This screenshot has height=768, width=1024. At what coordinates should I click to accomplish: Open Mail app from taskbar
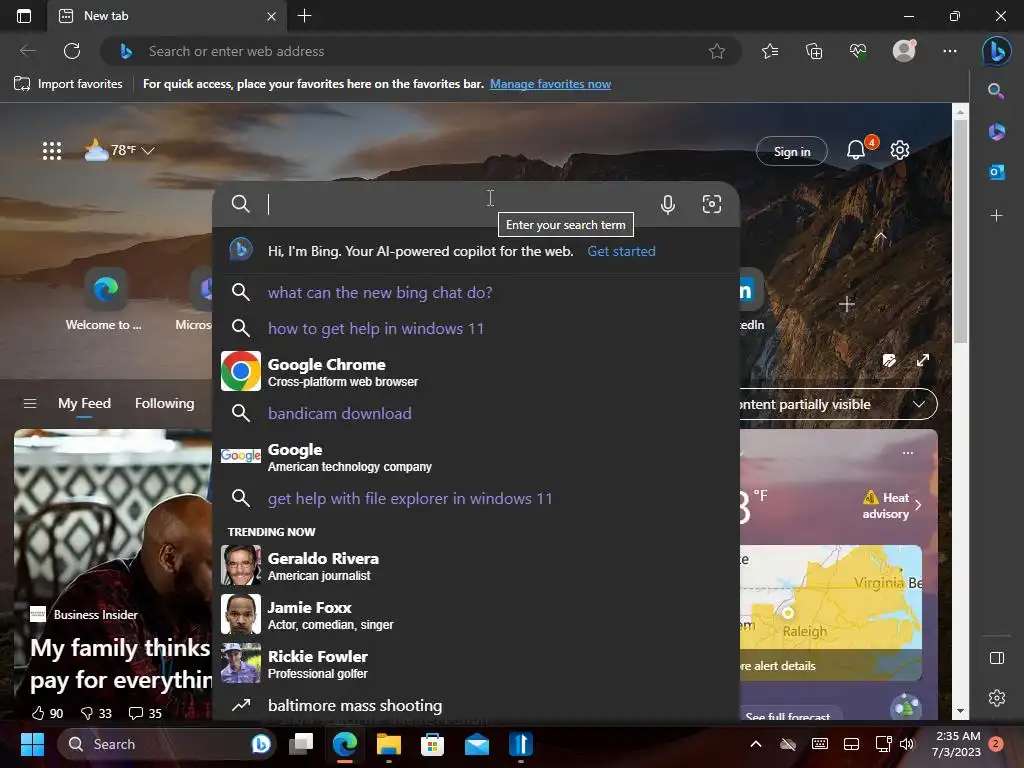pos(477,744)
